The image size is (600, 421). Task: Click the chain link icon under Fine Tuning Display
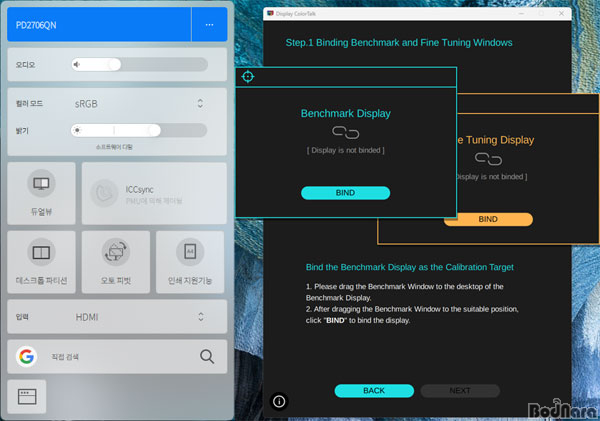point(488,159)
